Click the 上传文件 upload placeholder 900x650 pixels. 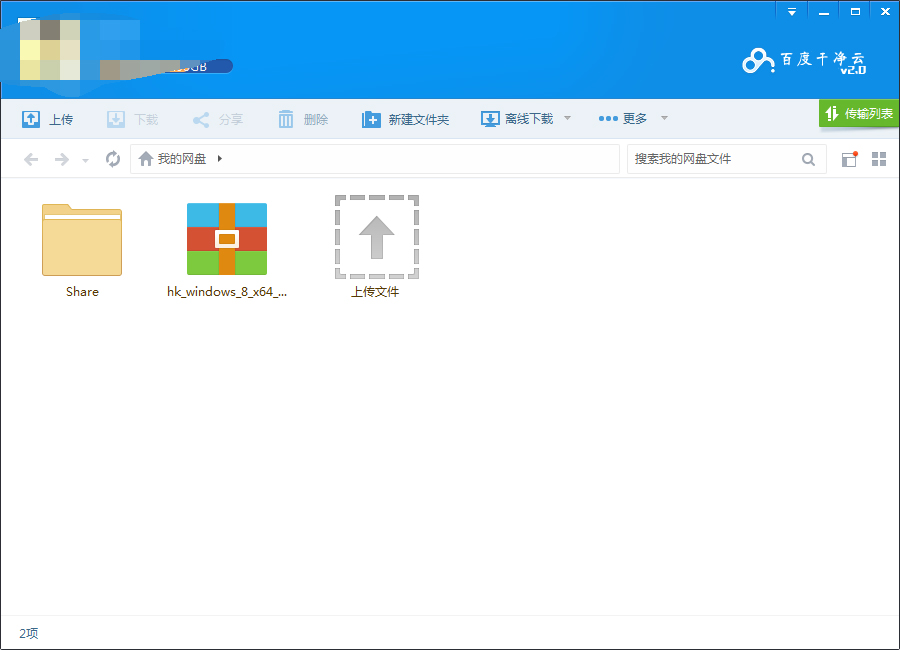coord(377,237)
